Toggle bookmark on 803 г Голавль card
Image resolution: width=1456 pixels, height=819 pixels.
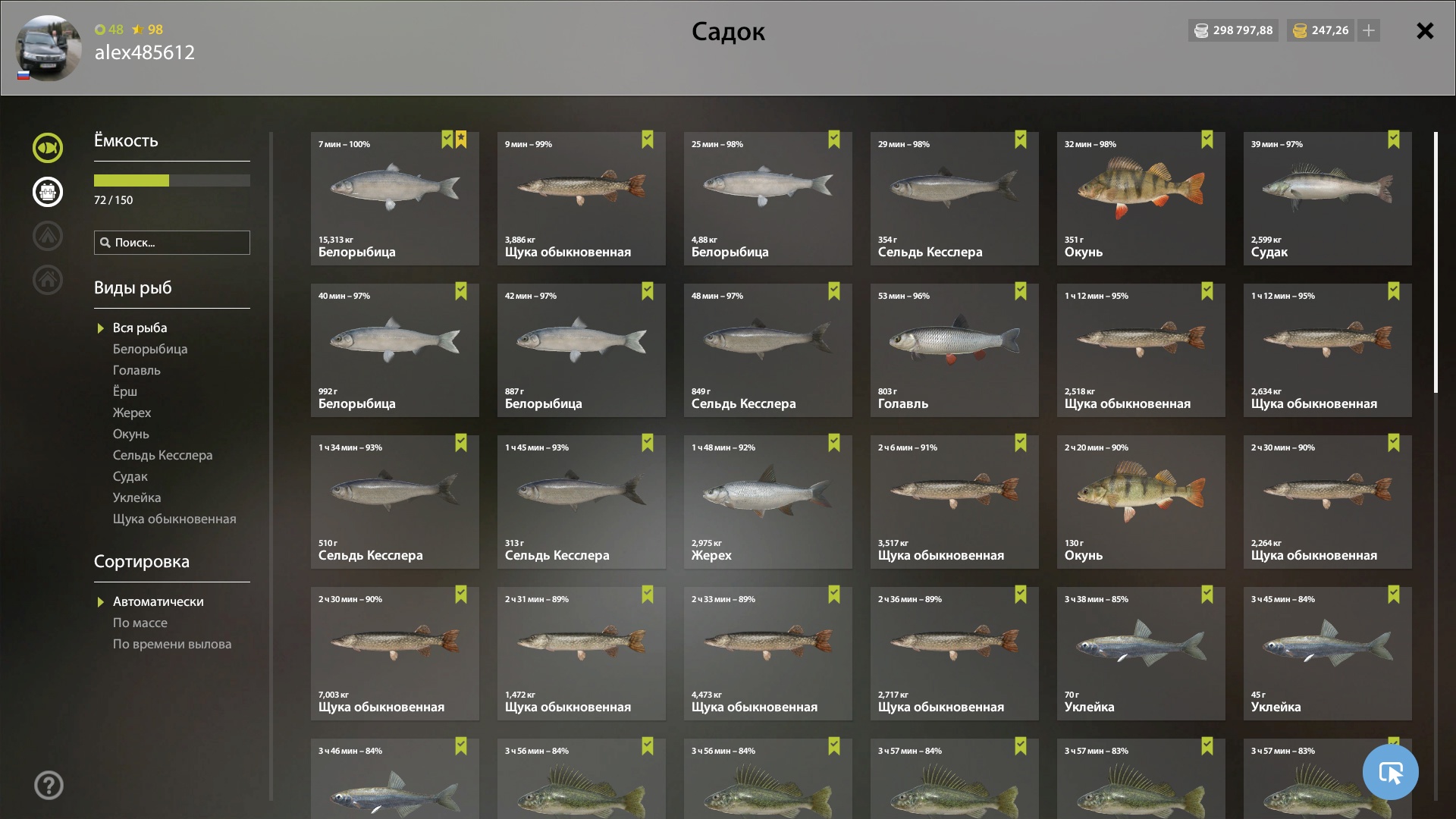pyautogui.click(x=1021, y=291)
